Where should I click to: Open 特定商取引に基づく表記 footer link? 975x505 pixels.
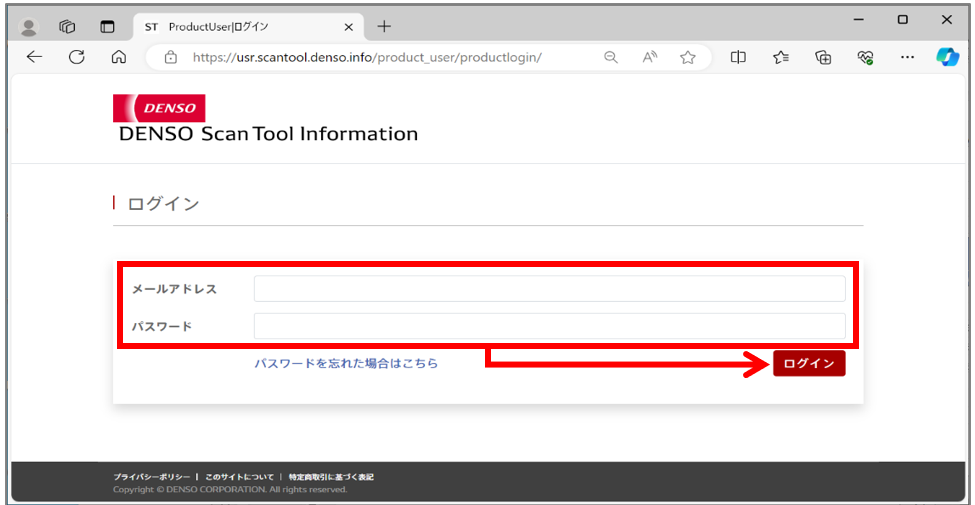point(331,477)
